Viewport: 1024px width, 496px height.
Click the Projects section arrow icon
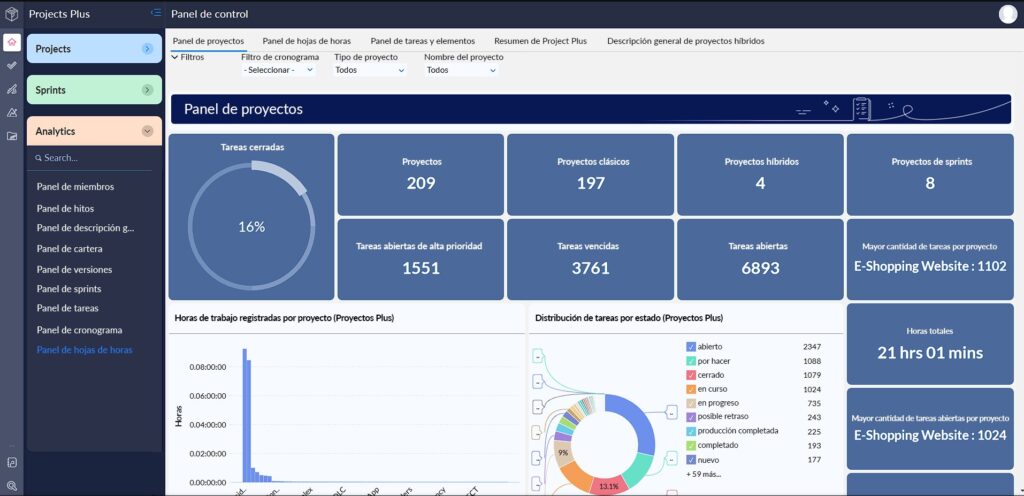point(147,48)
